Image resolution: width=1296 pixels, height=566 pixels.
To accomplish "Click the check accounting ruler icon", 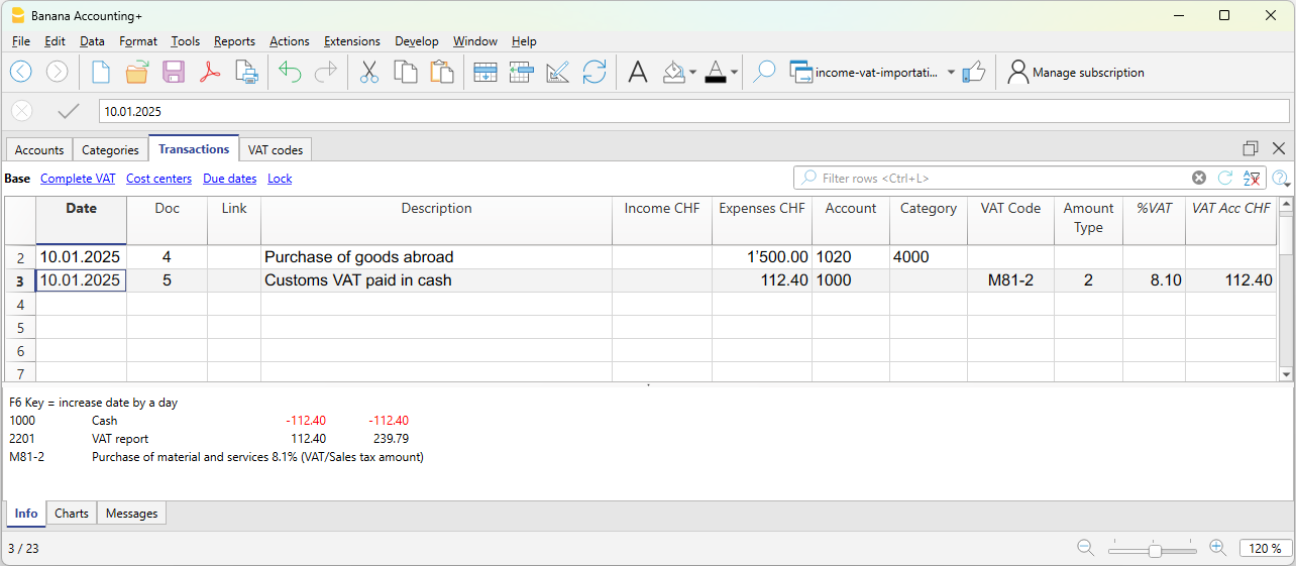I will point(557,72).
